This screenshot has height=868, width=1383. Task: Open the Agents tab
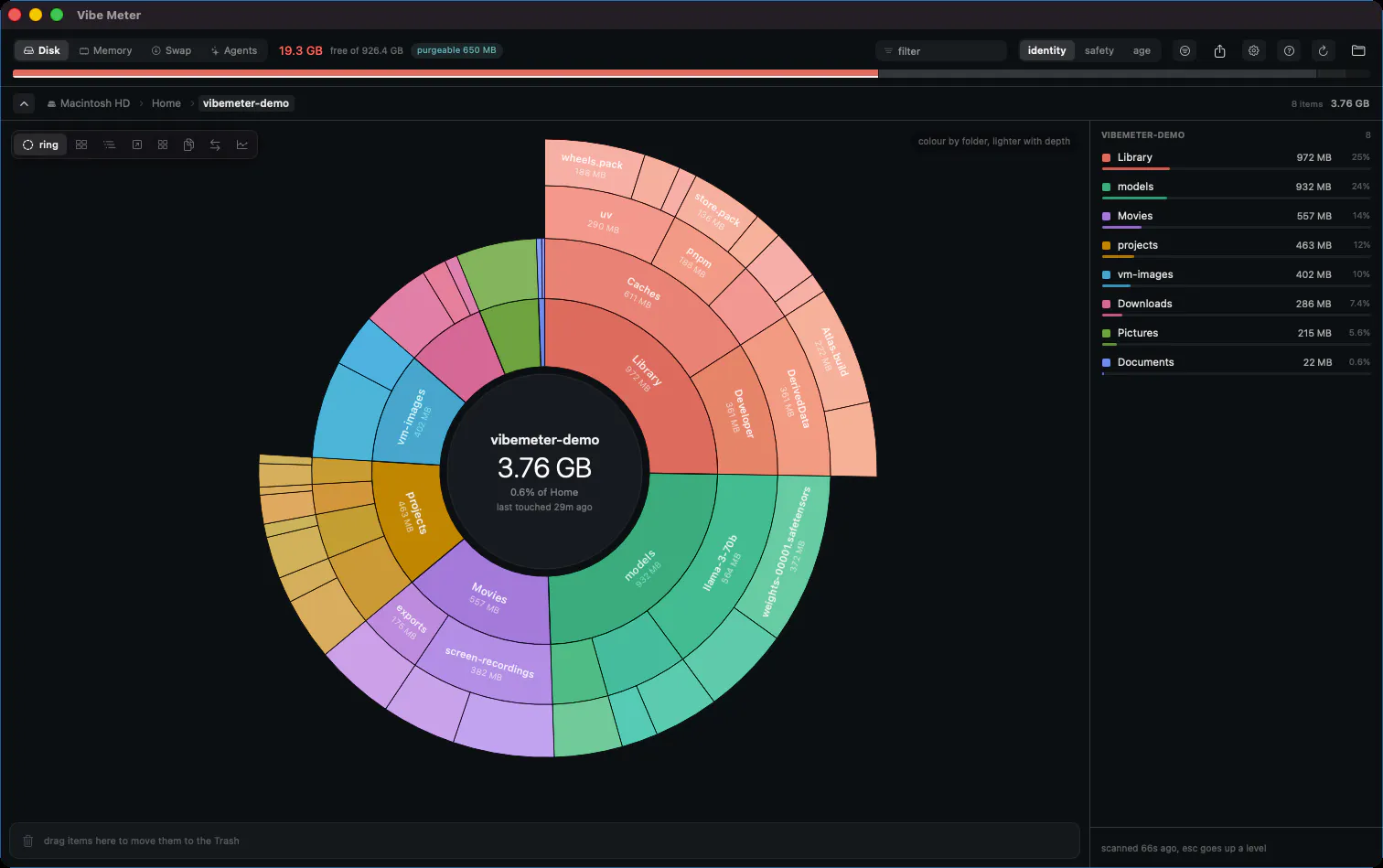233,50
